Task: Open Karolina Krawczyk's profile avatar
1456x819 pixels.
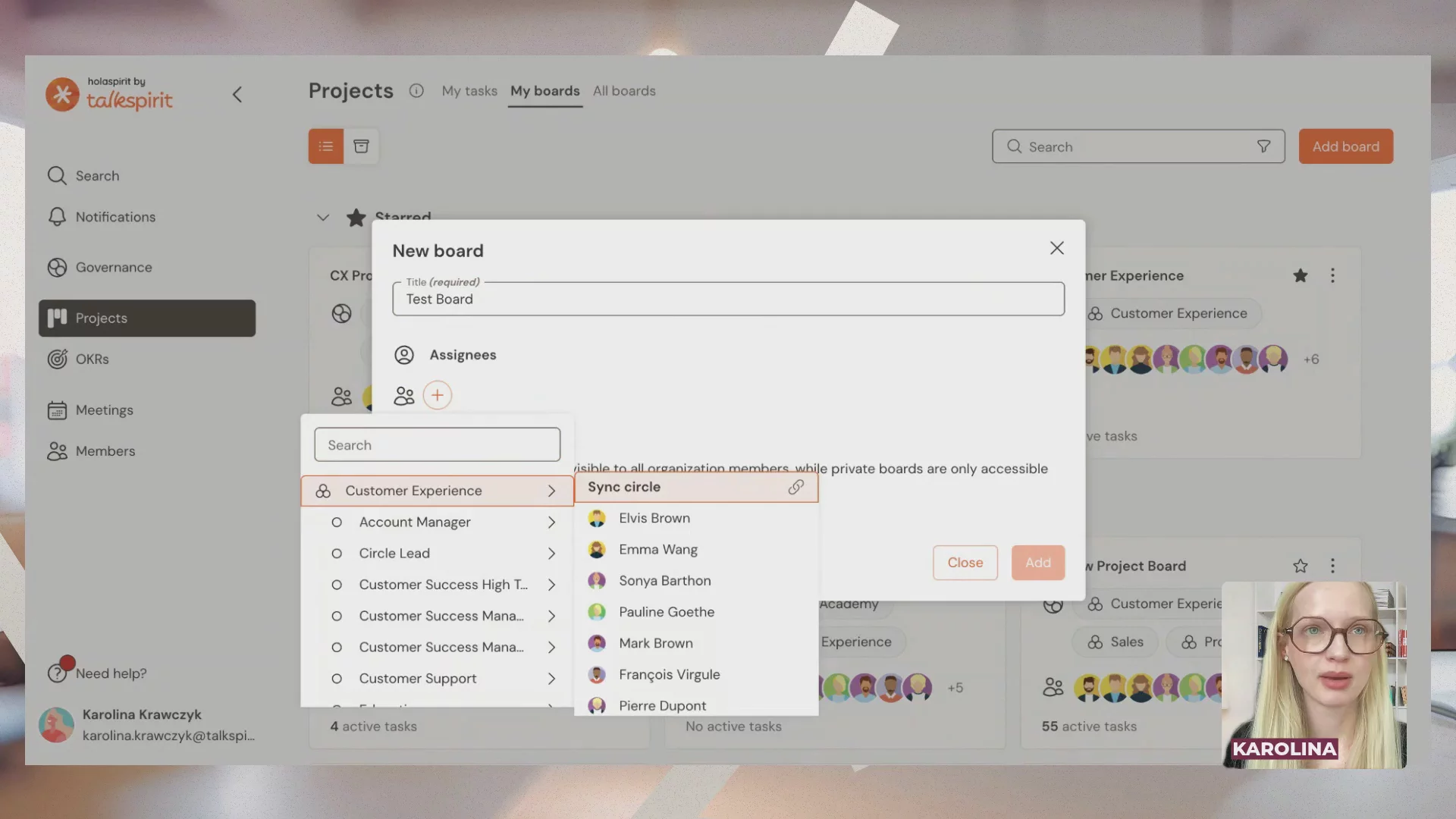Action: click(57, 725)
